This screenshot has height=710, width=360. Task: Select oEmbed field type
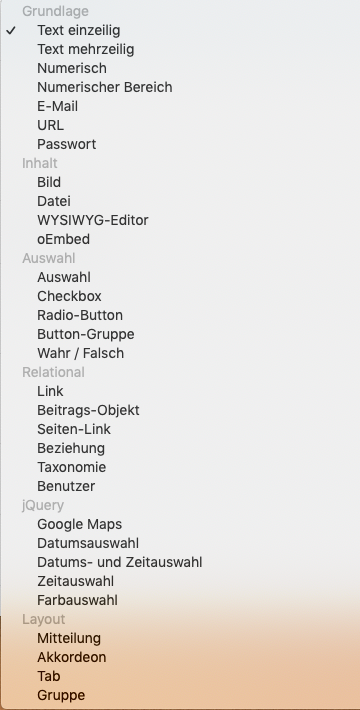tap(180, 240)
